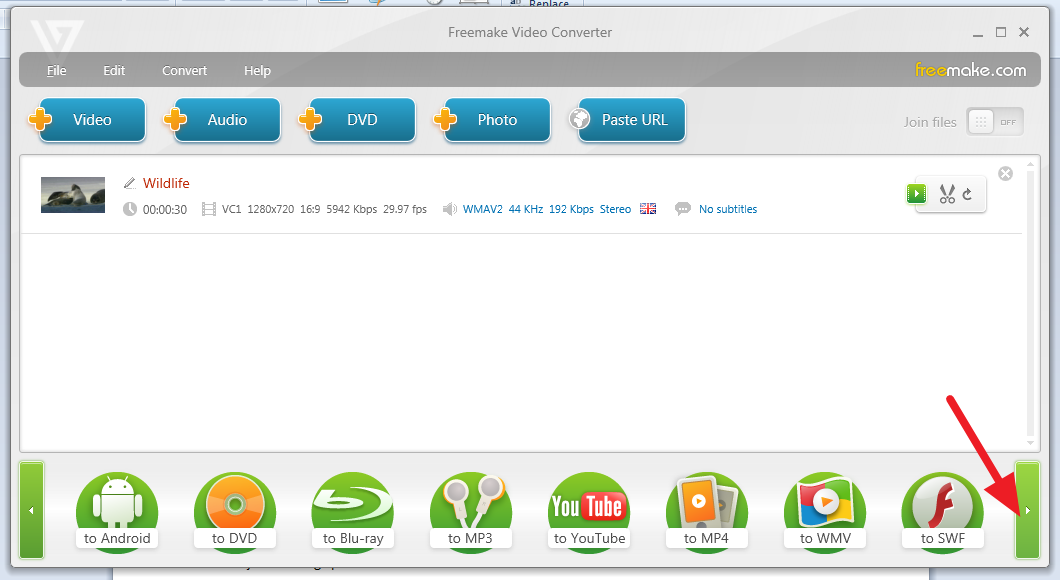Open the scissors cut editor

(947, 194)
